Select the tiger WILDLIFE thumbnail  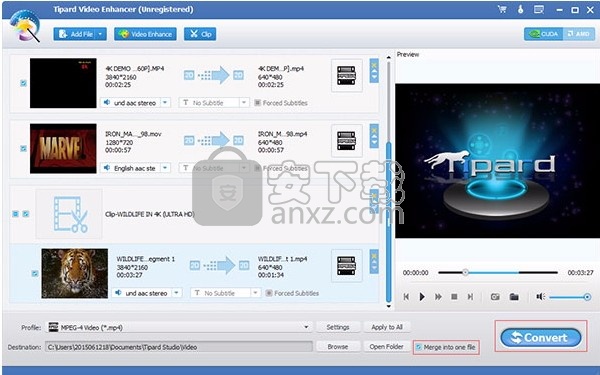75,273
